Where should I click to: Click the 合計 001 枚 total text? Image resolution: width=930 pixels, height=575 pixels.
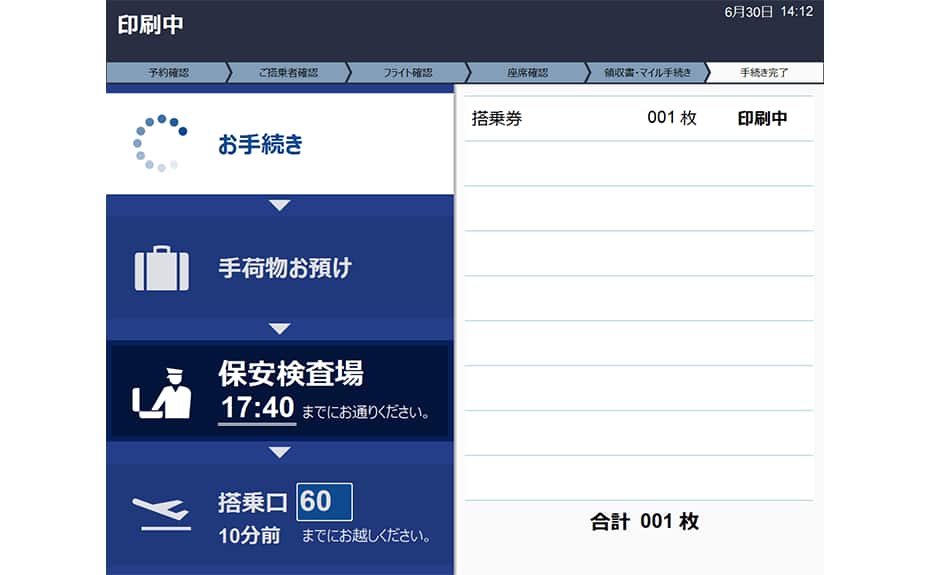click(644, 522)
